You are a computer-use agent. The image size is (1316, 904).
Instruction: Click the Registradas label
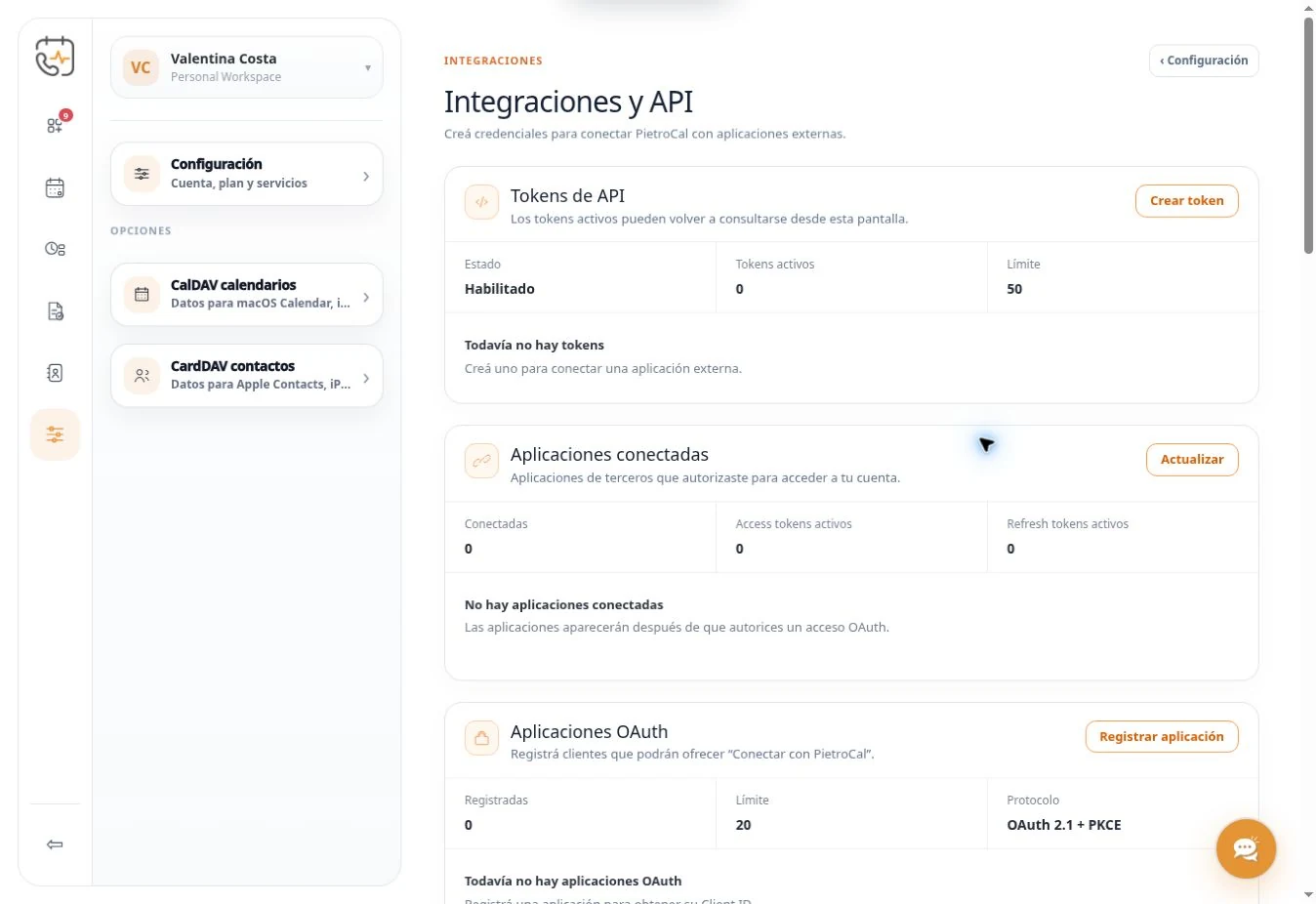[x=496, y=801]
